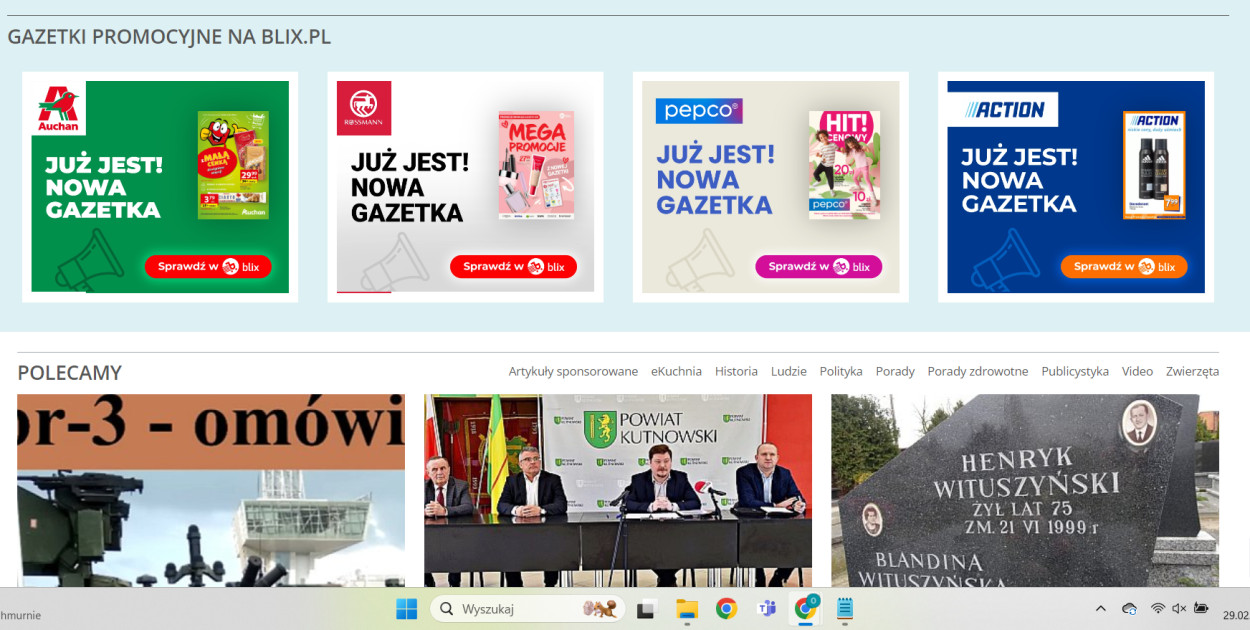
Task: Open Microsoft Teams from the taskbar
Action: point(767,609)
